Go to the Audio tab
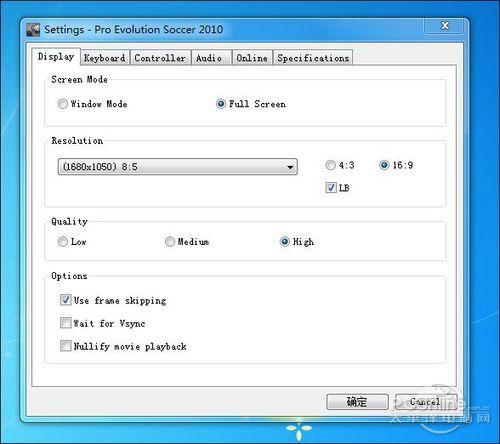The height and width of the screenshot is (444, 500). [209, 58]
